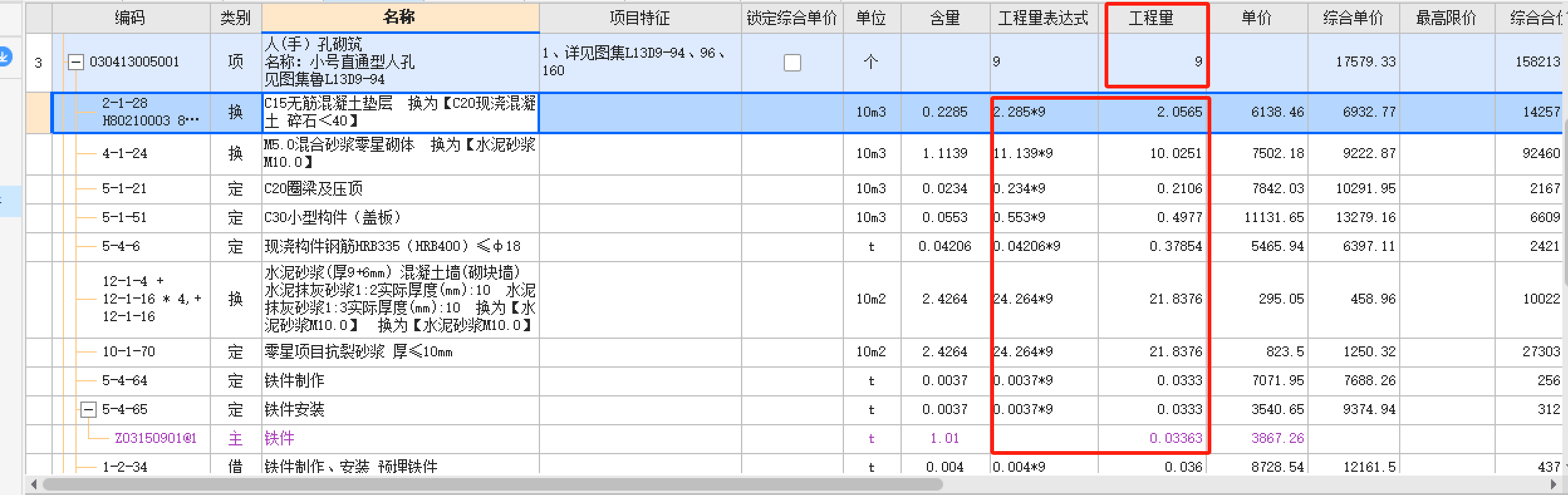Click the scrollbar left arrow
This screenshot has height=495, width=1568.
(x=33, y=484)
